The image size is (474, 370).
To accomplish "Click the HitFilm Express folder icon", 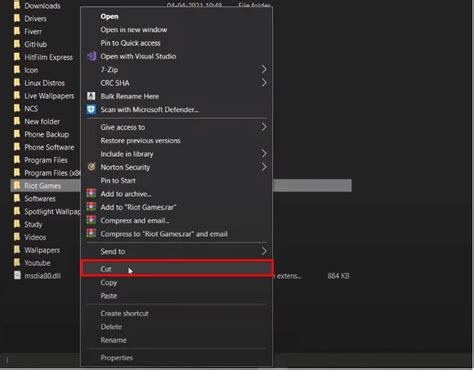I will click(x=17, y=57).
